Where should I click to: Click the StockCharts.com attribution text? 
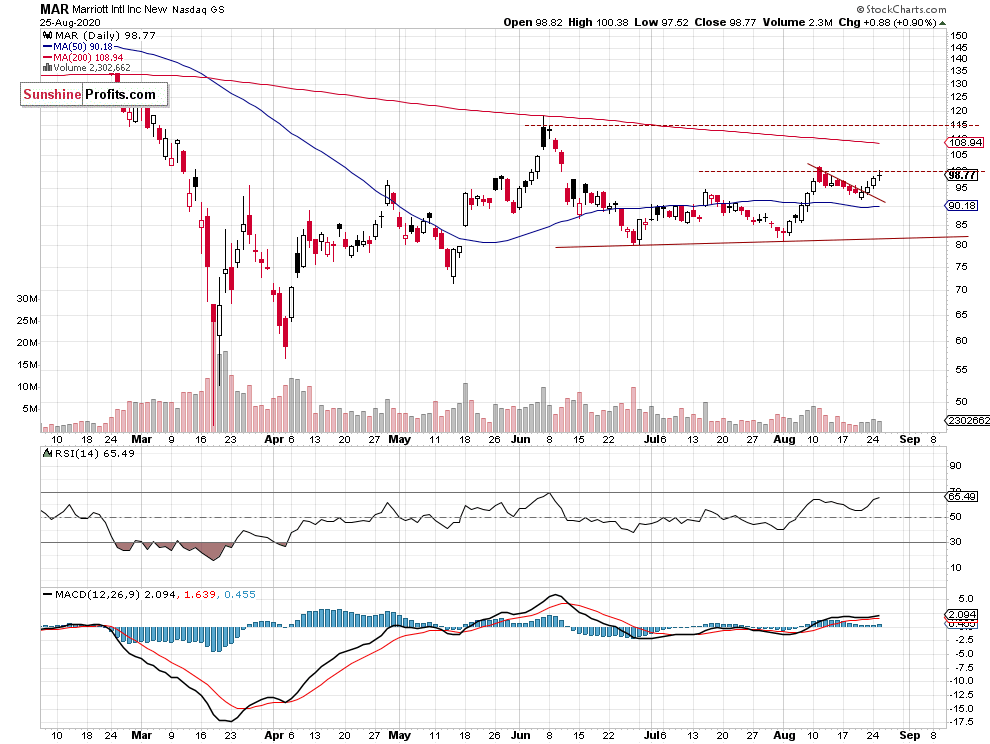click(902, 9)
